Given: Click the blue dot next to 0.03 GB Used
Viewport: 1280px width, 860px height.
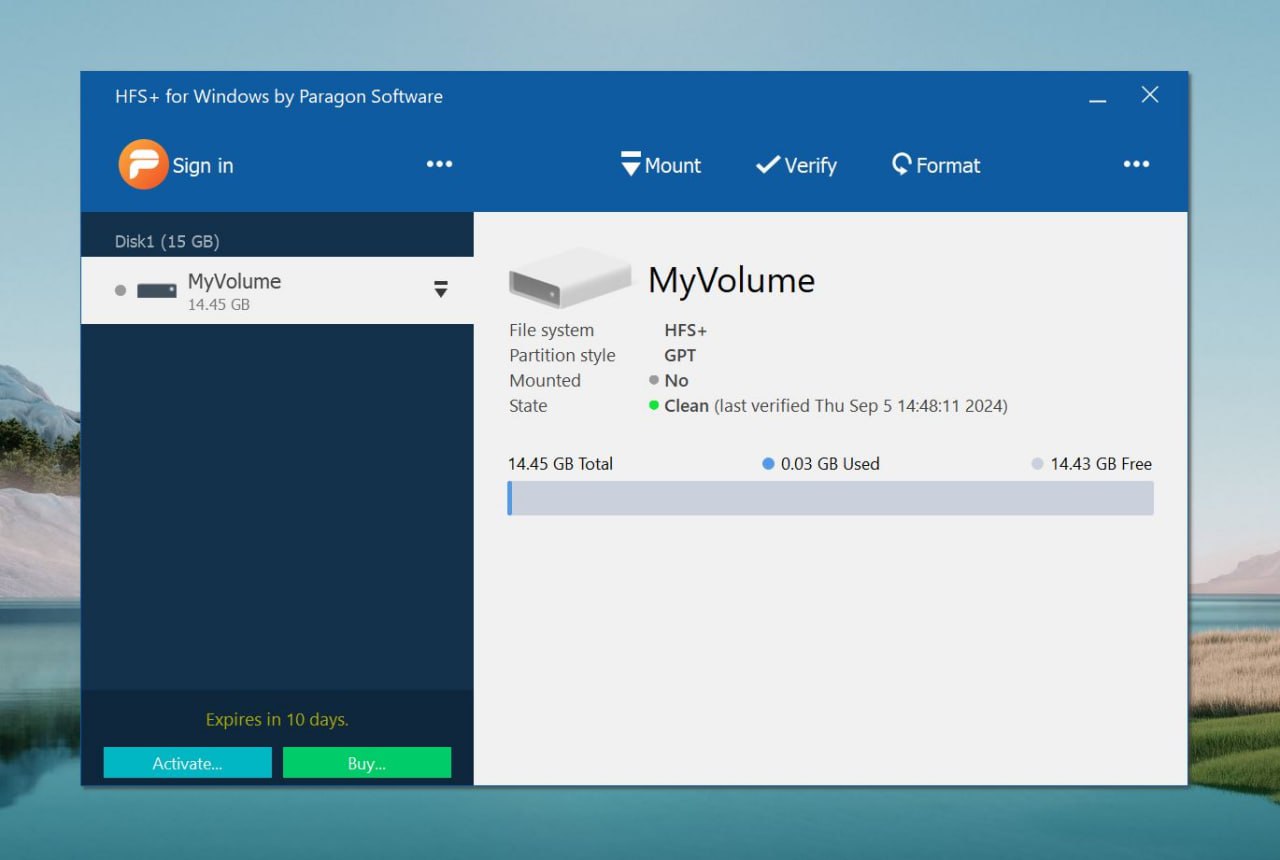Looking at the screenshot, I should coord(768,464).
